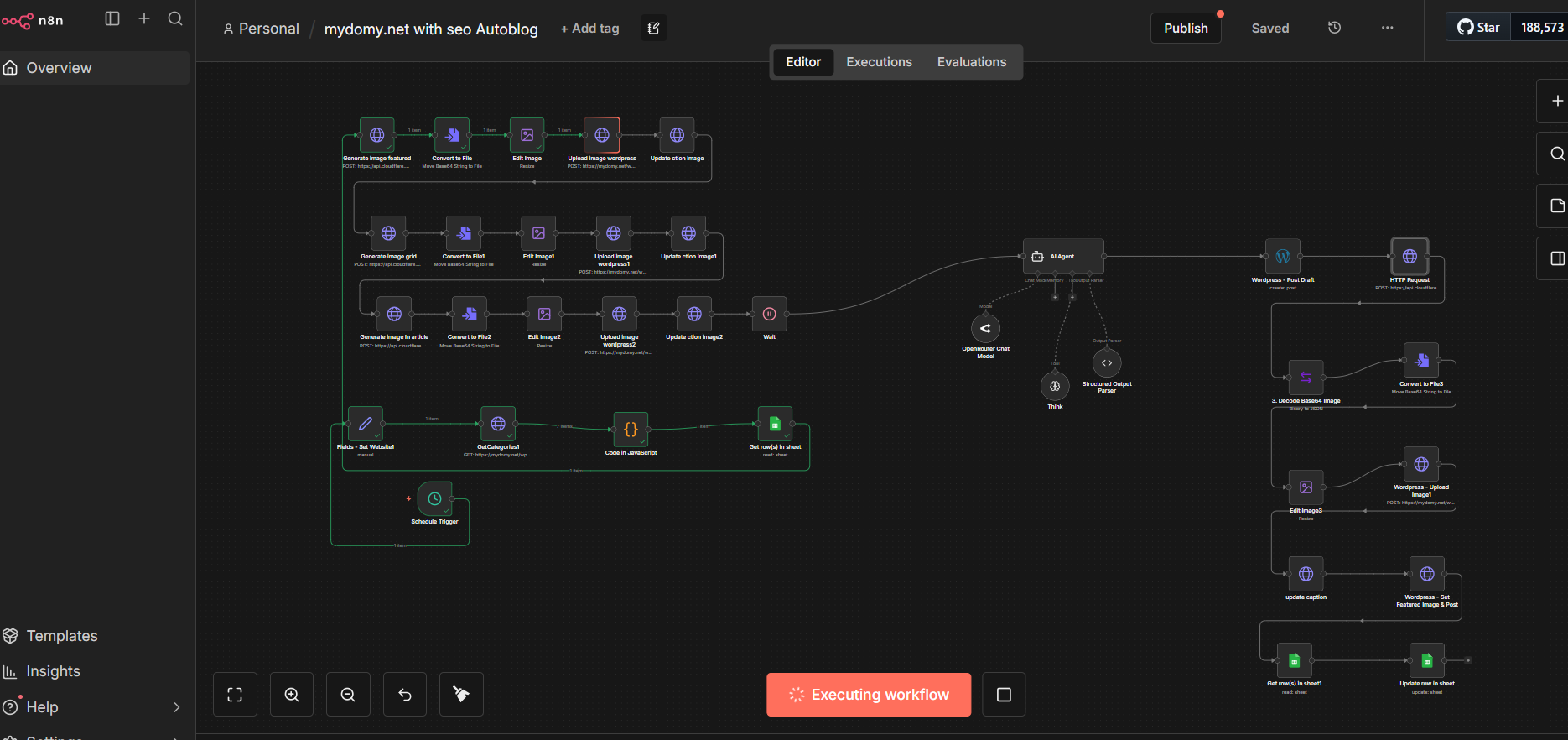Open the workflow history clock icon

tap(1335, 28)
